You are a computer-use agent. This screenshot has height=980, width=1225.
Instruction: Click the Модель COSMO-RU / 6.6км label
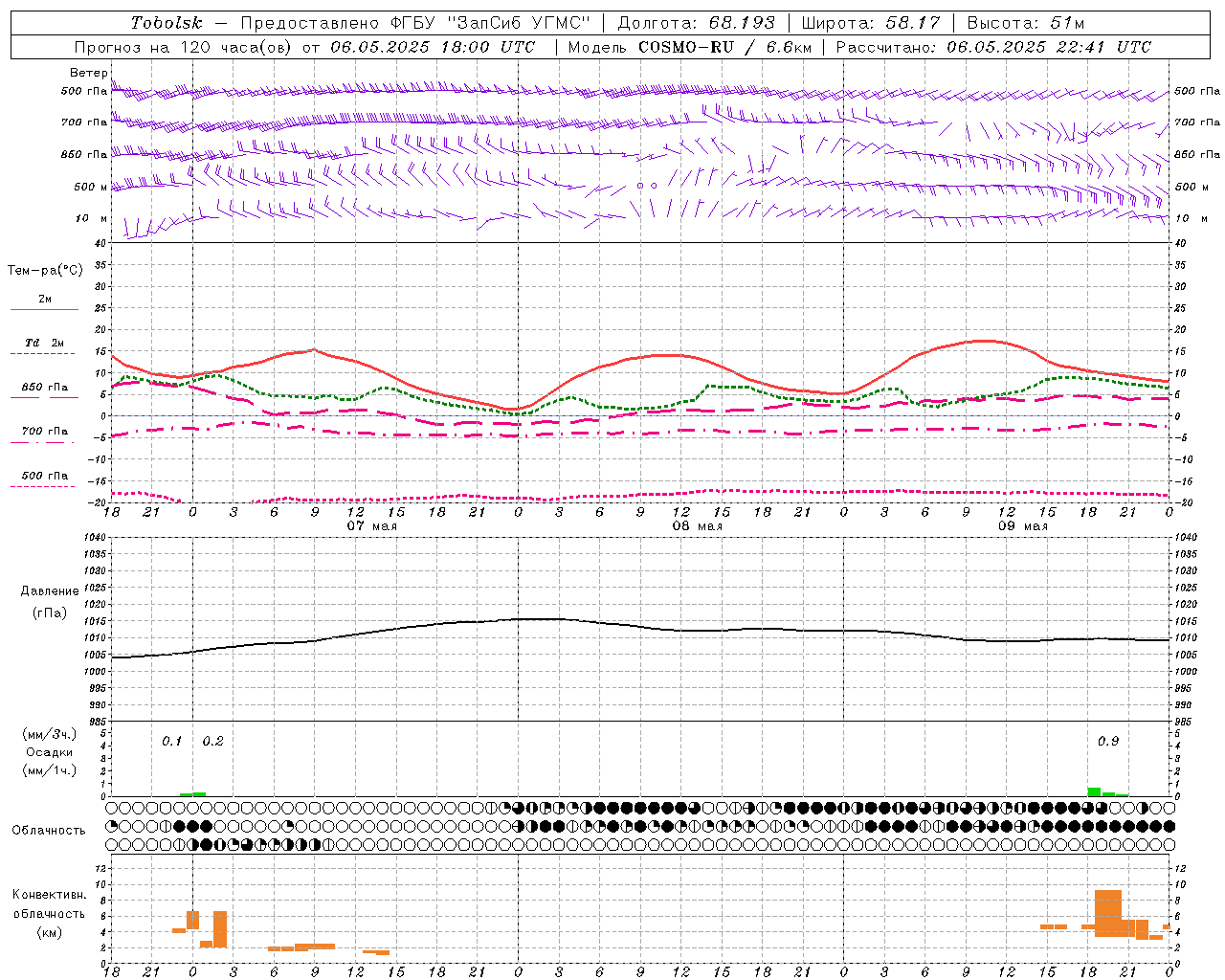pos(690,47)
